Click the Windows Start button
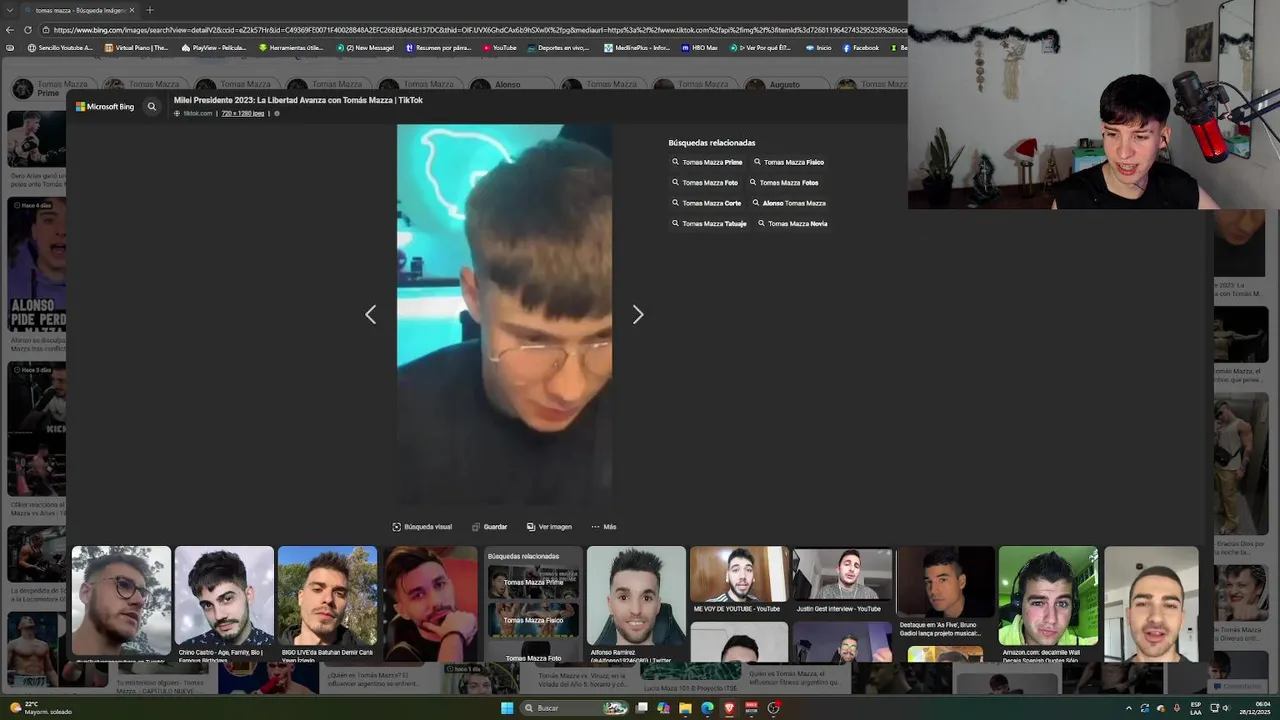 507,708
